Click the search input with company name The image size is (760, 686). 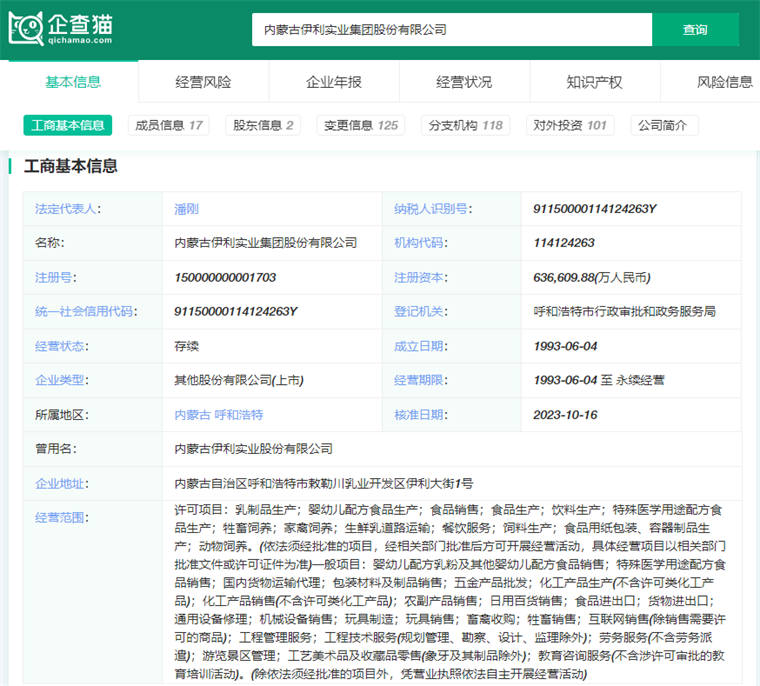click(452, 30)
